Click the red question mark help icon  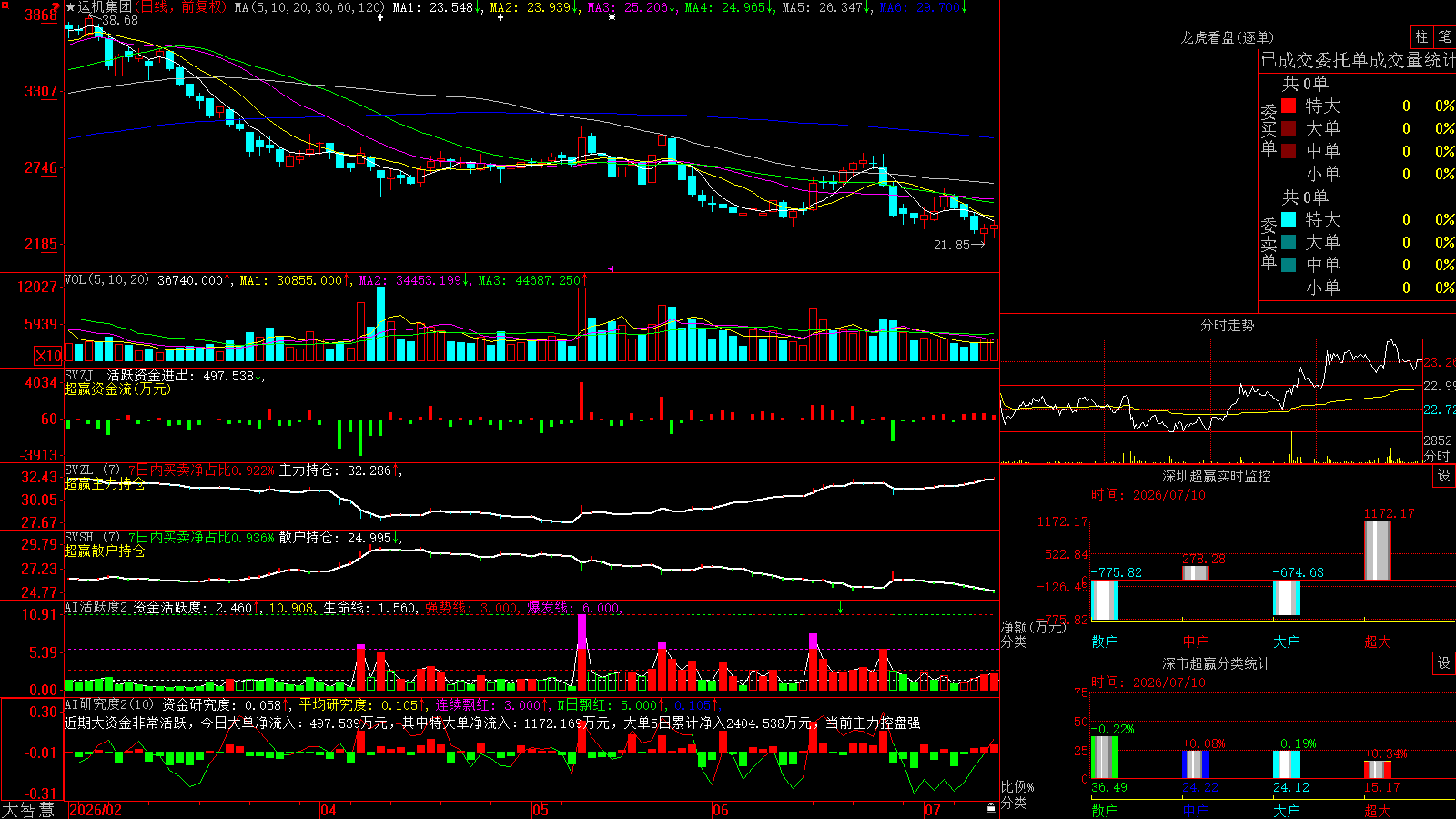(56, 7)
